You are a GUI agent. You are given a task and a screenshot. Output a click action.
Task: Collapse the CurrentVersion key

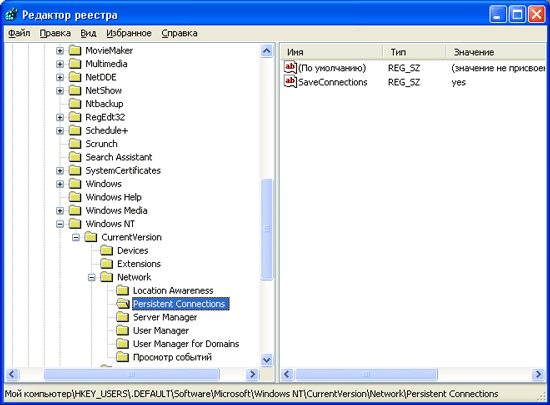click(x=76, y=237)
